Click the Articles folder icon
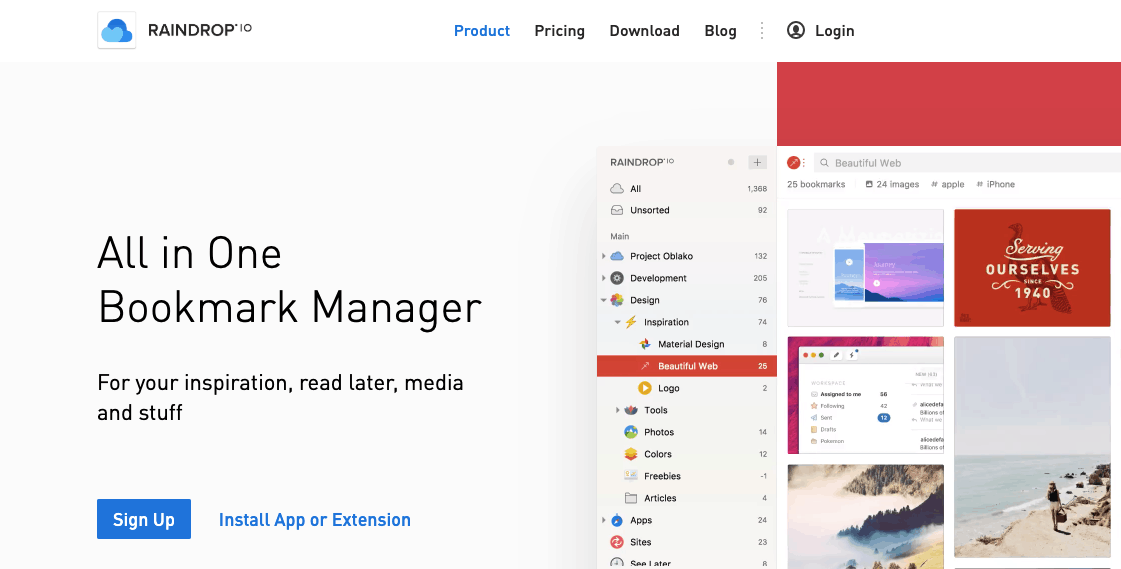 point(631,498)
